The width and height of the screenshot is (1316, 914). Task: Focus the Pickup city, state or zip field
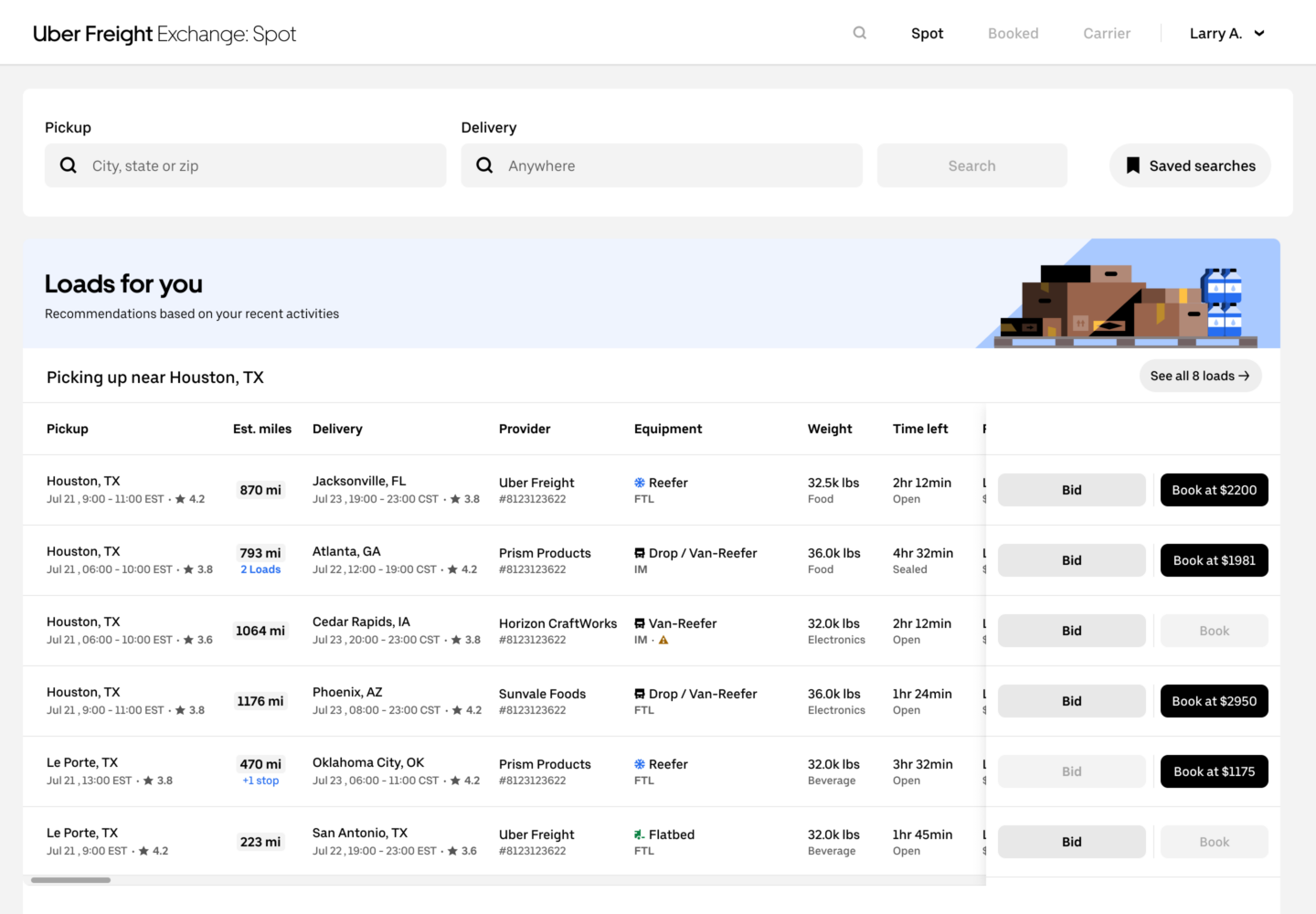[x=260, y=165]
